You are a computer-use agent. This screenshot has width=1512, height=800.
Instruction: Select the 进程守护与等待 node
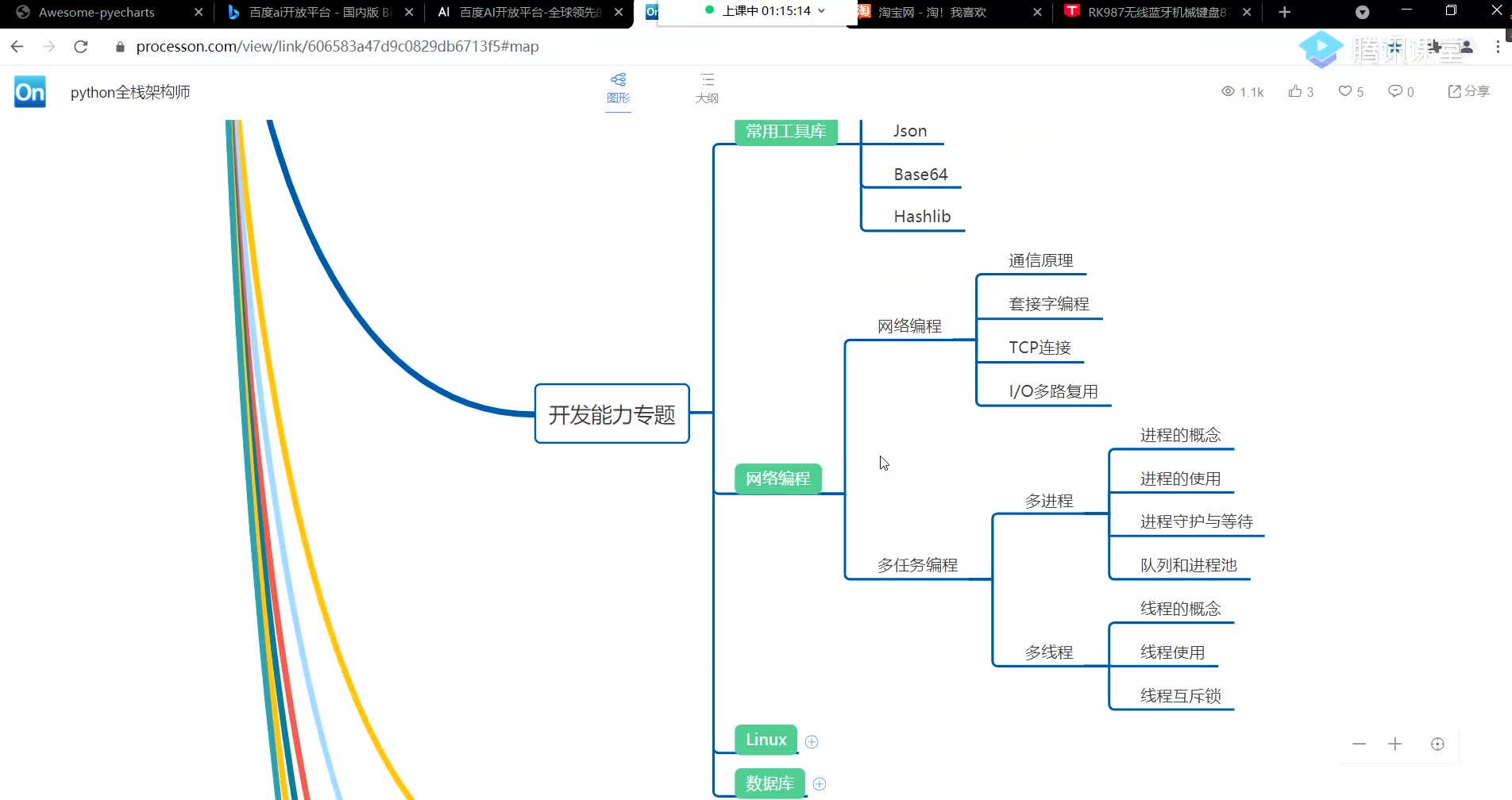click(1196, 521)
